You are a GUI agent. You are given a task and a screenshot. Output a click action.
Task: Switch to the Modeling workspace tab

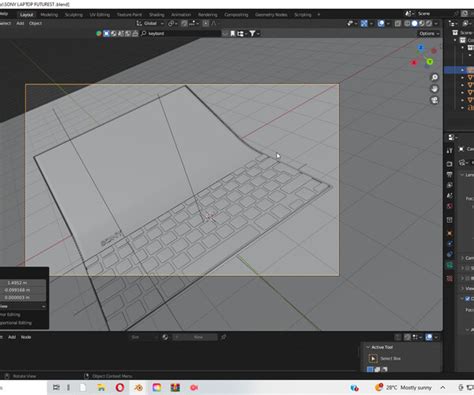(49, 15)
